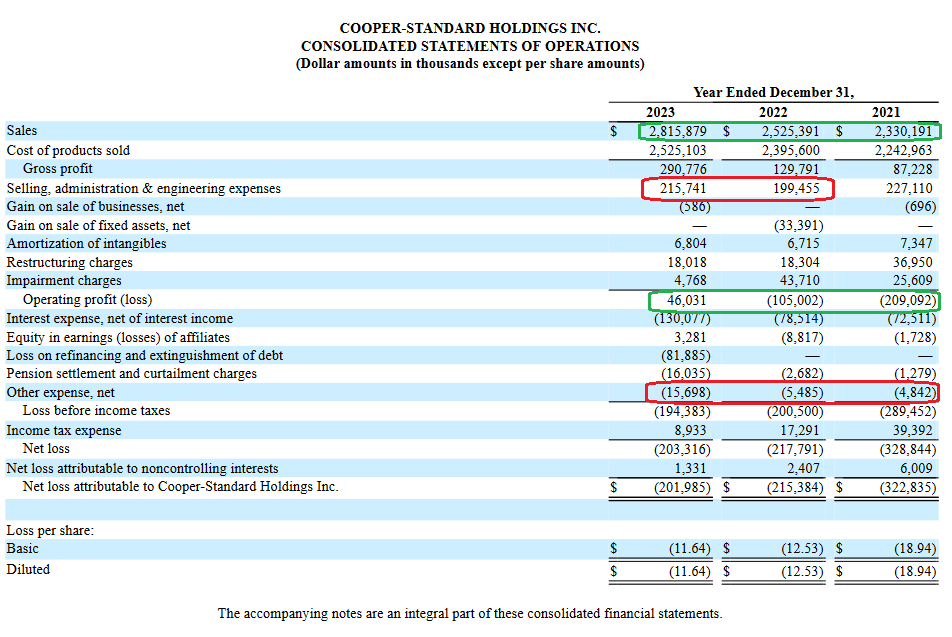Click impairment charges value 43,710

(x=800, y=281)
